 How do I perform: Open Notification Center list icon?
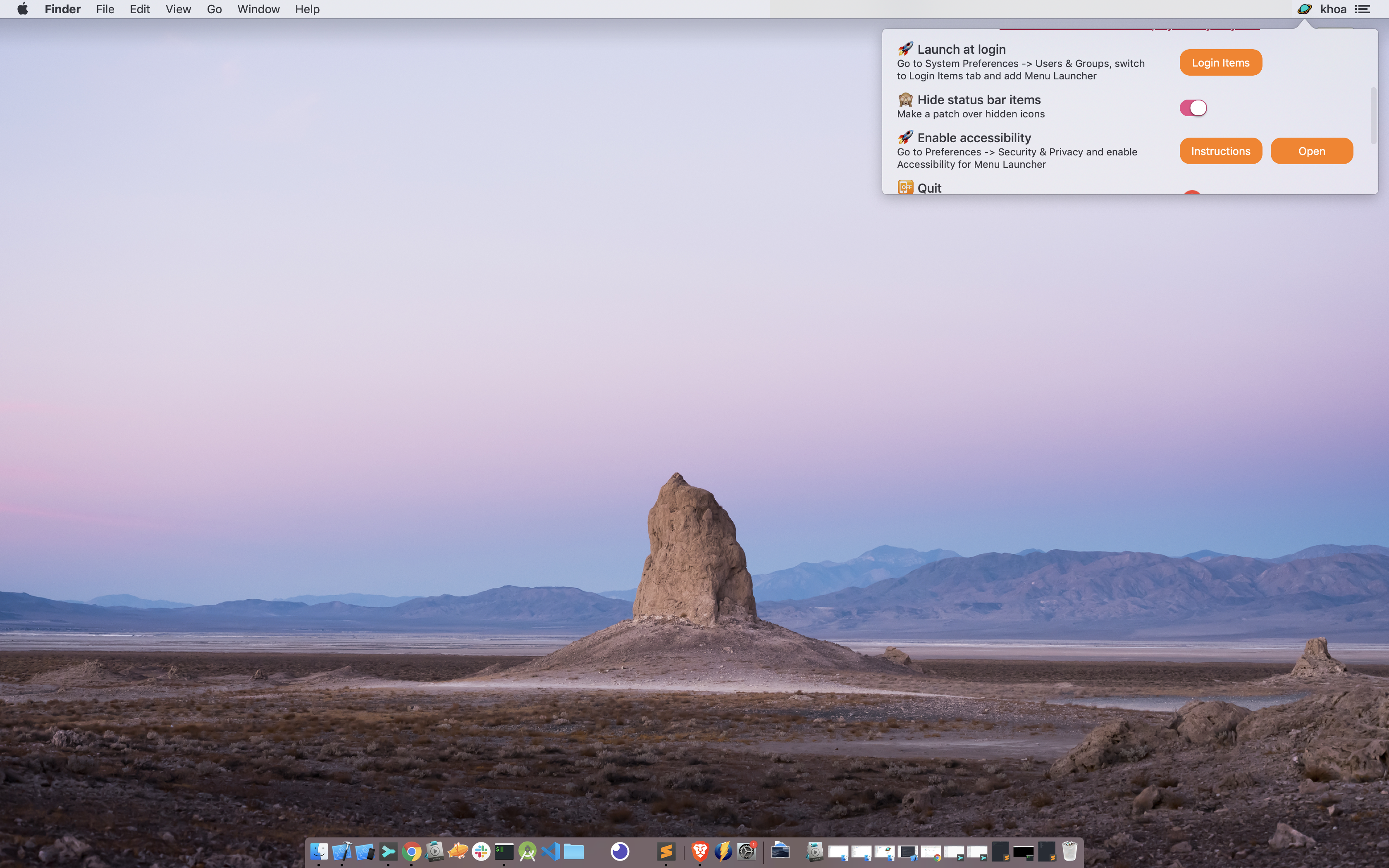pos(1363,9)
